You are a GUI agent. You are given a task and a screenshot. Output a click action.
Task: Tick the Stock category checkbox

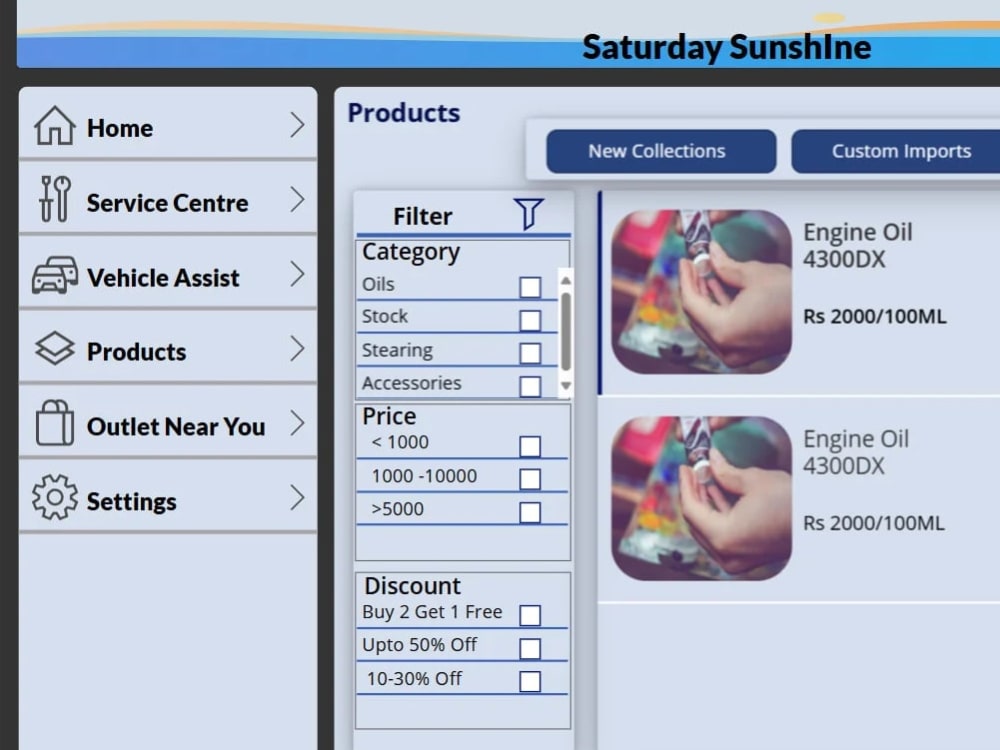[x=530, y=320]
